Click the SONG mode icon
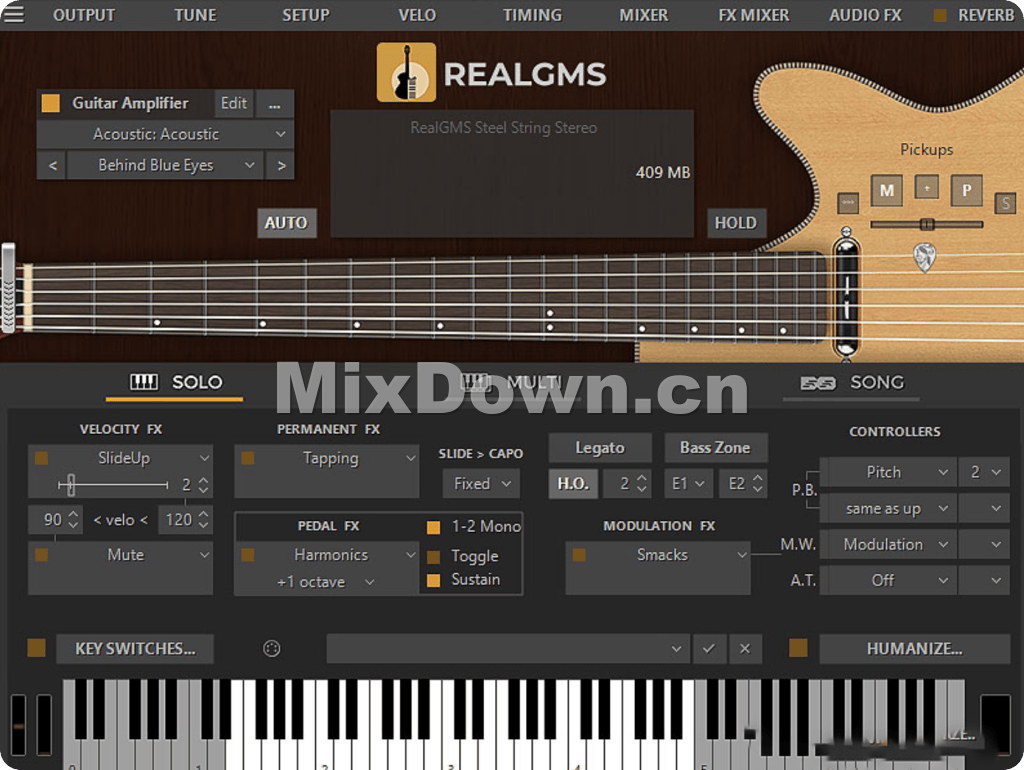 point(818,383)
